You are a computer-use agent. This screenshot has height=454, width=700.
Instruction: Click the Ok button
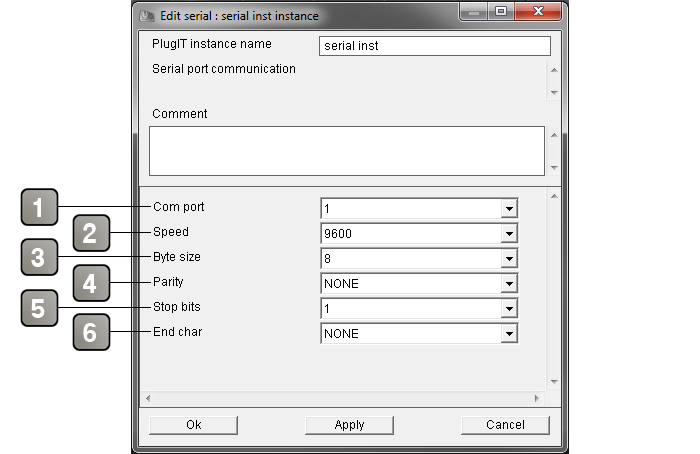point(193,425)
